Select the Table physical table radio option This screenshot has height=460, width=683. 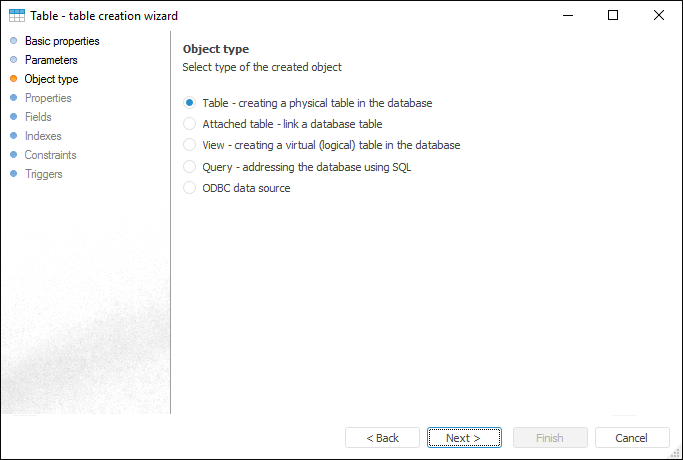click(190, 103)
